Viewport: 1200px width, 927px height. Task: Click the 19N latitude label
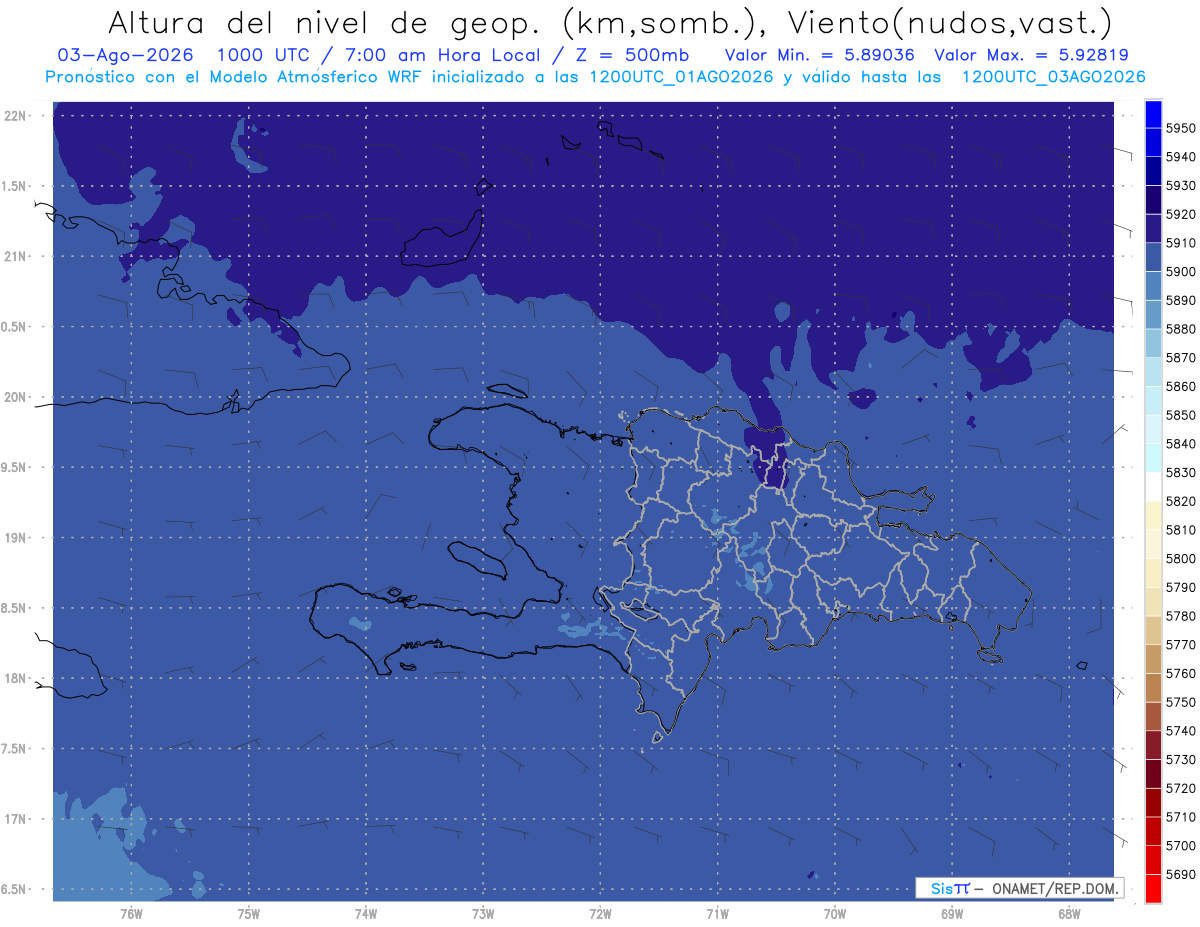15,538
